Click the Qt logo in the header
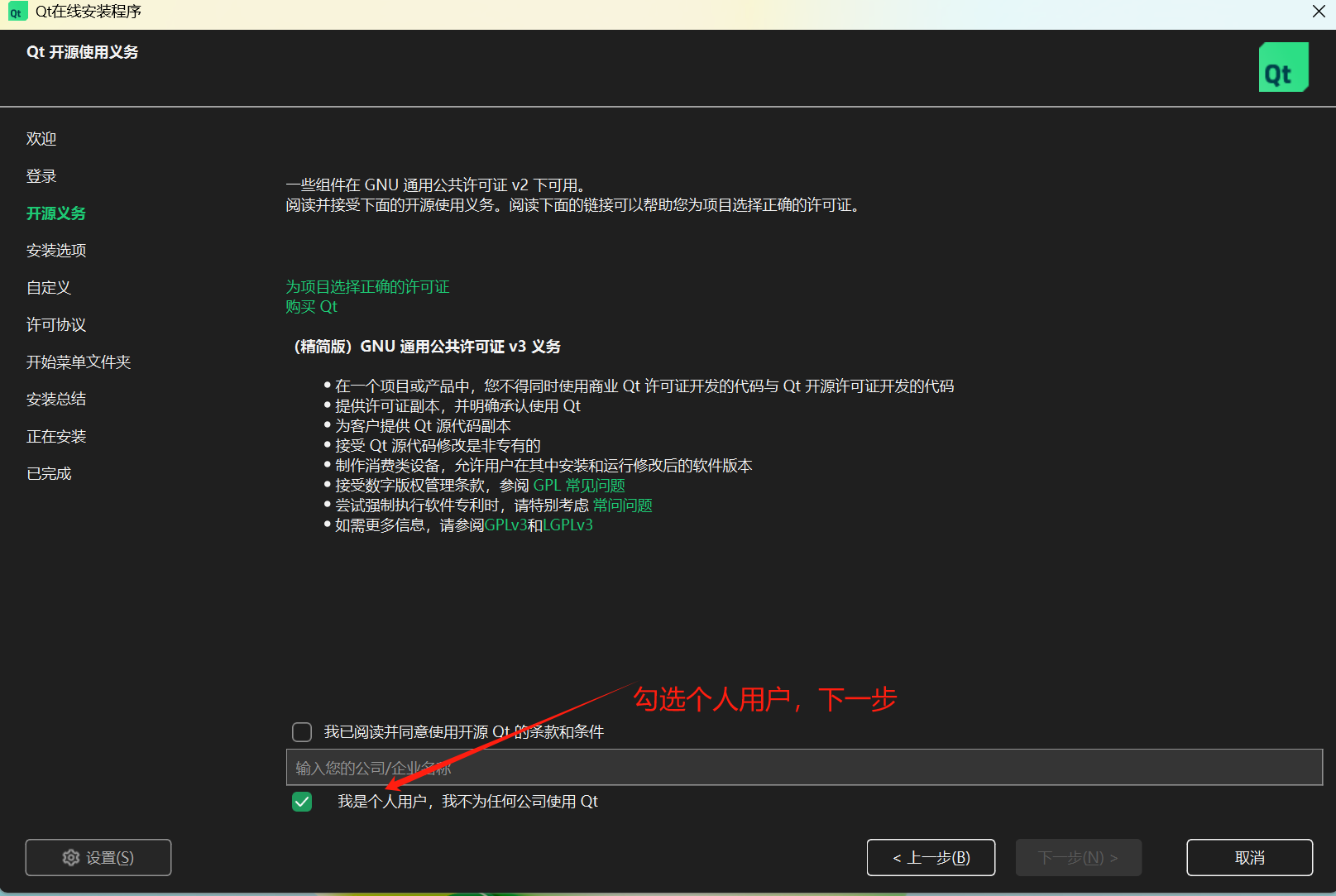 tap(1283, 67)
